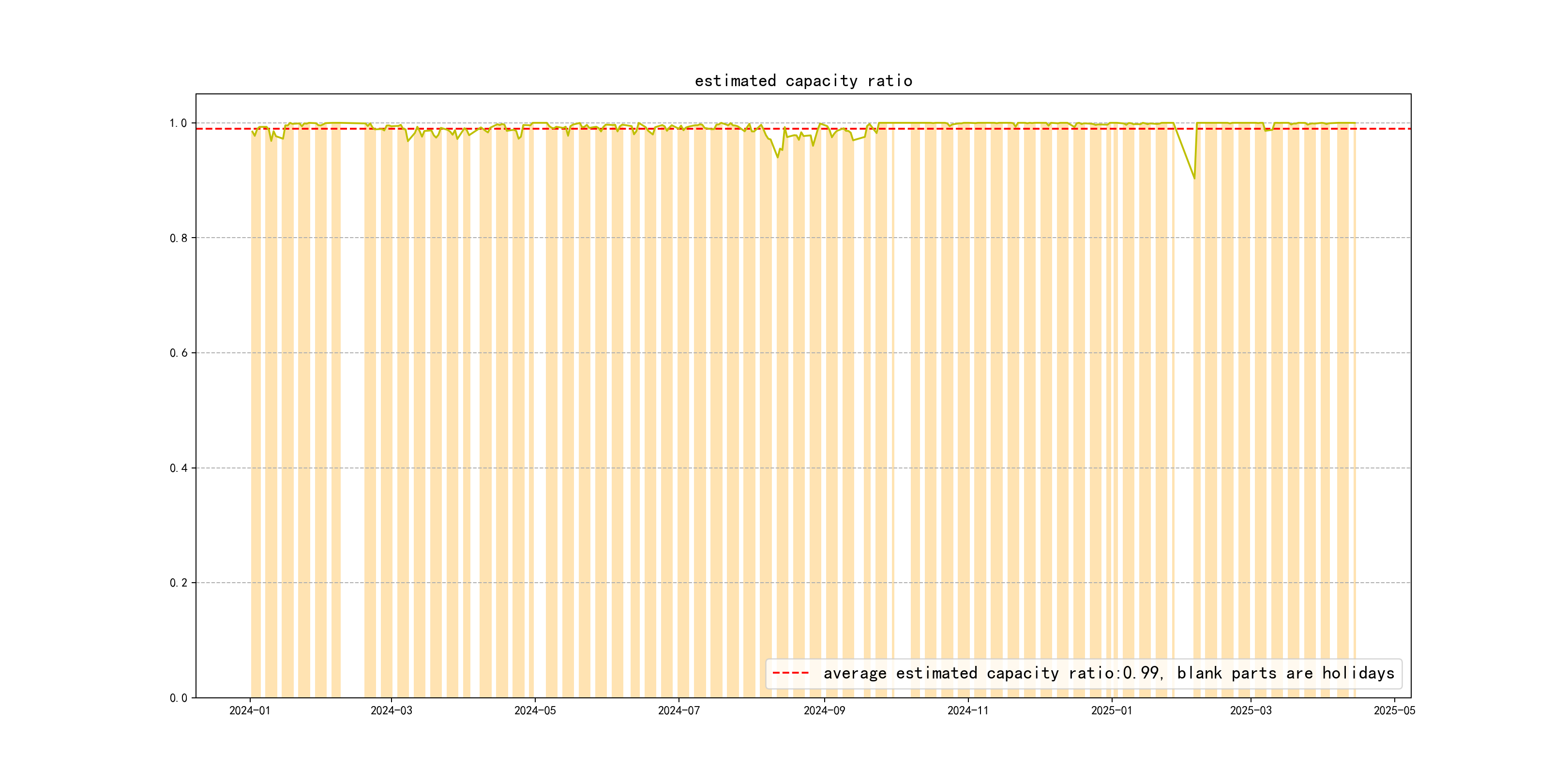Click the legend box about holidays
Viewport: 1568px width, 784px height.
(x=1084, y=673)
